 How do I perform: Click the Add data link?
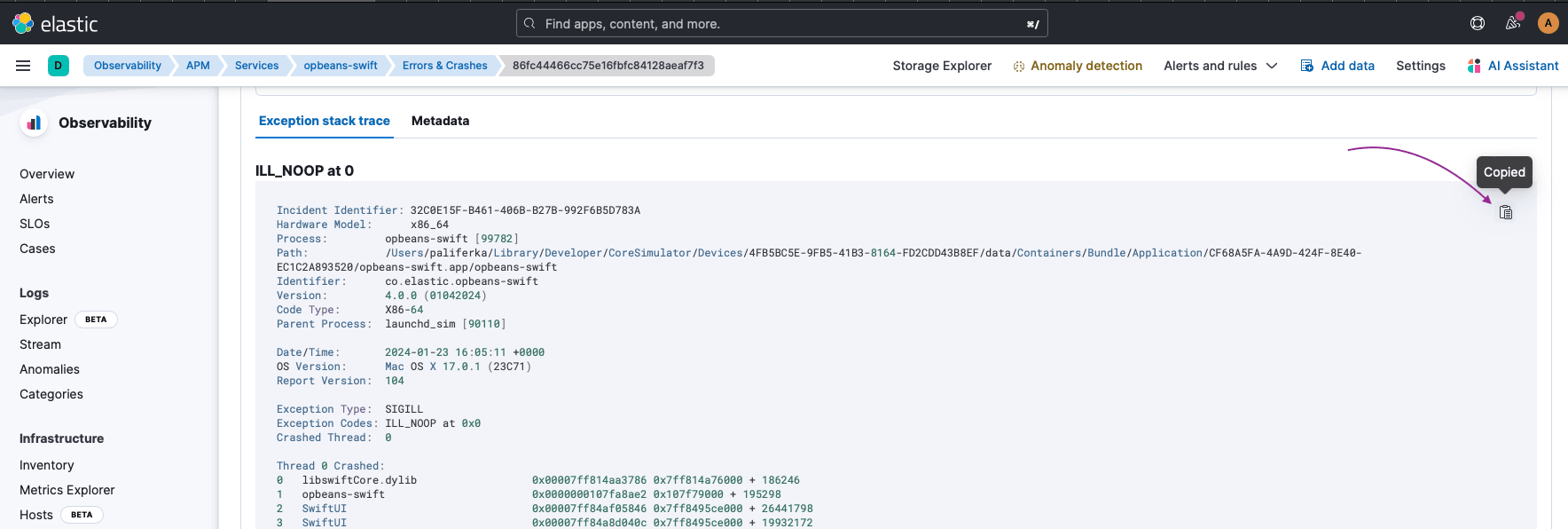point(1337,66)
